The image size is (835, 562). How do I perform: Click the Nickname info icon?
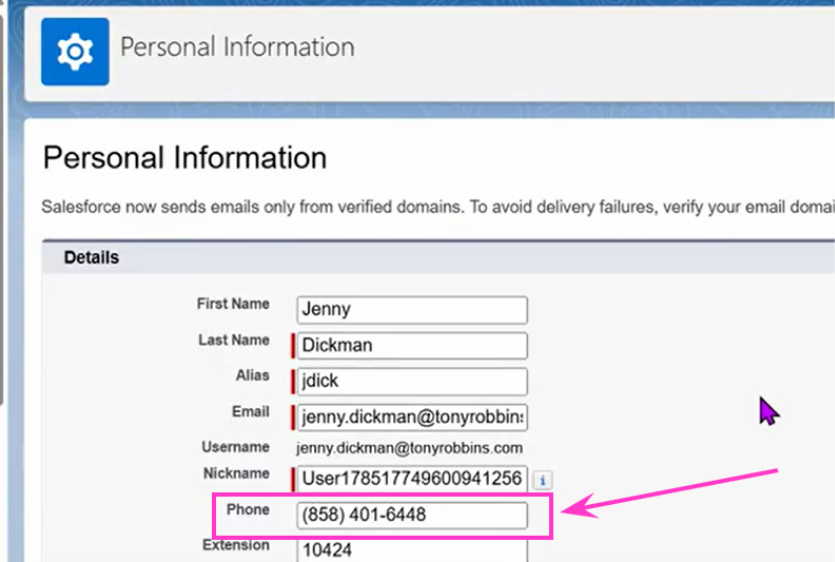coord(543,480)
